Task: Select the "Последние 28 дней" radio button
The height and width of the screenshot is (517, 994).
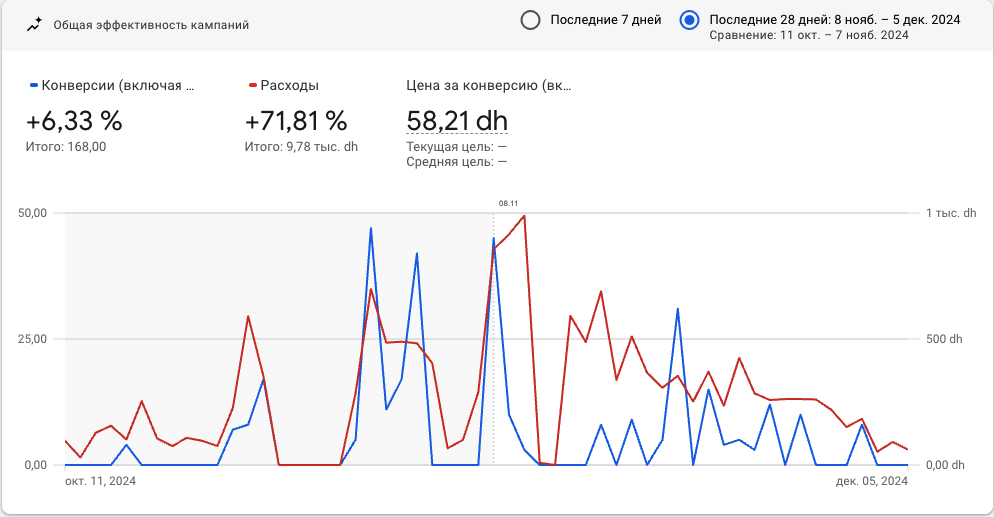Action: (x=689, y=20)
